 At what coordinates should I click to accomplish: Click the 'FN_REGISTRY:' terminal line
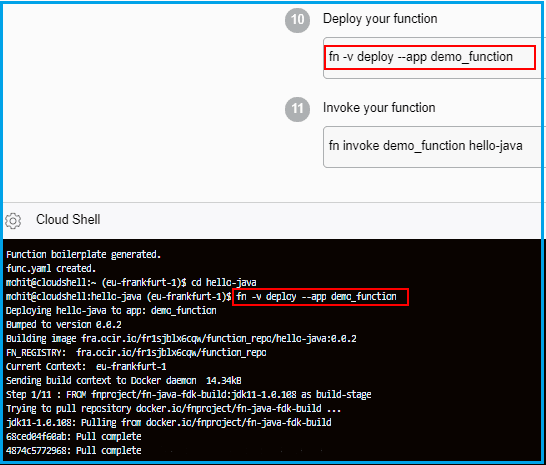point(136,352)
